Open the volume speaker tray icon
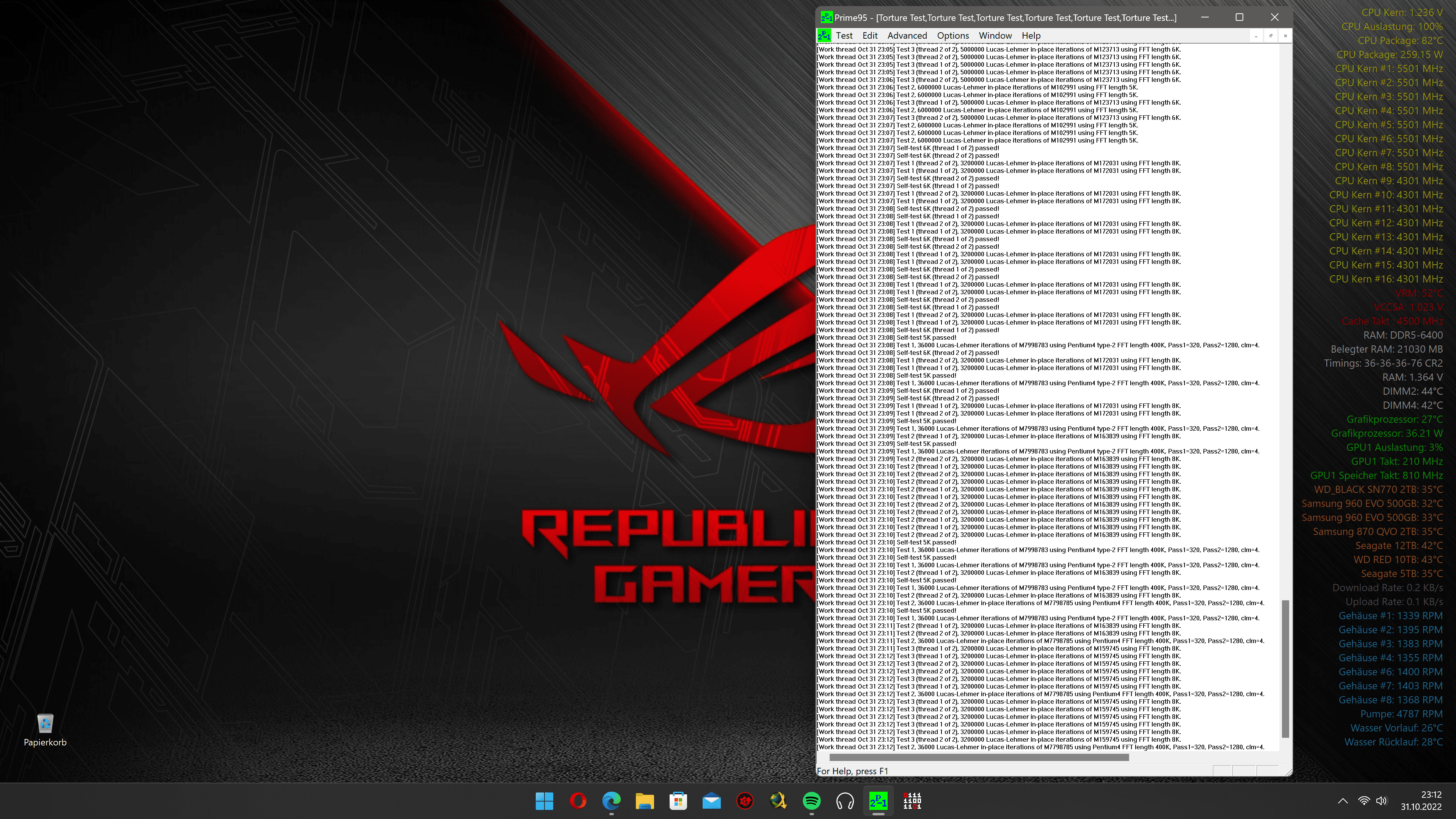The image size is (1456, 819). point(1381,801)
